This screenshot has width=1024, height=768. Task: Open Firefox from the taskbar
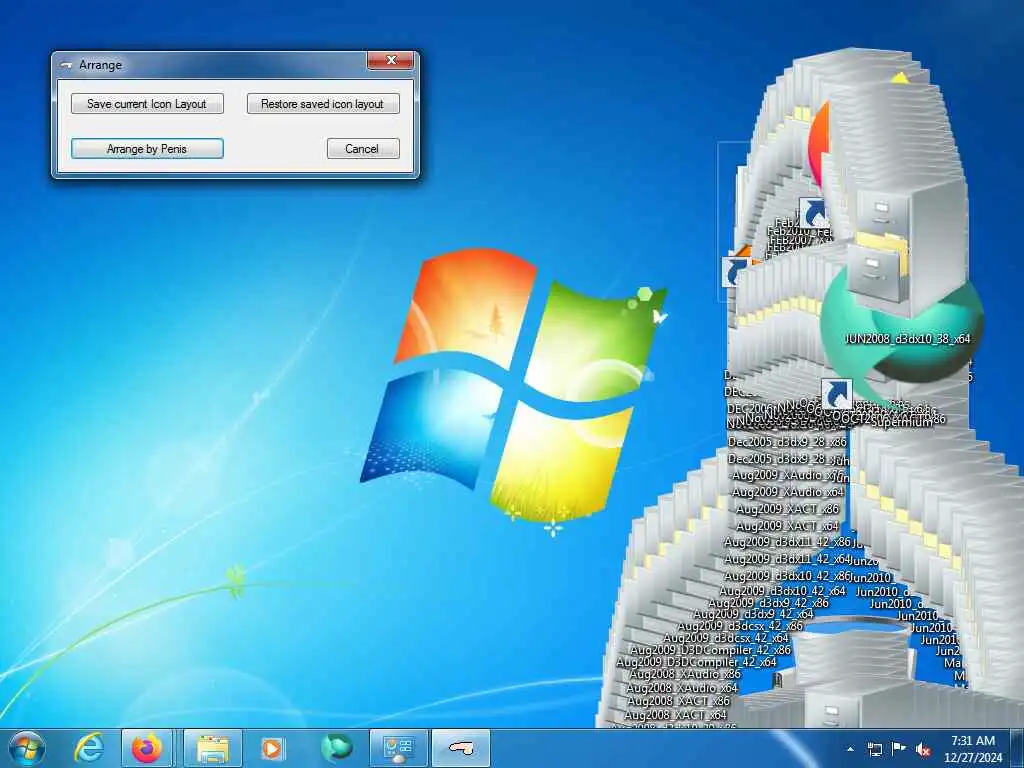(x=147, y=748)
